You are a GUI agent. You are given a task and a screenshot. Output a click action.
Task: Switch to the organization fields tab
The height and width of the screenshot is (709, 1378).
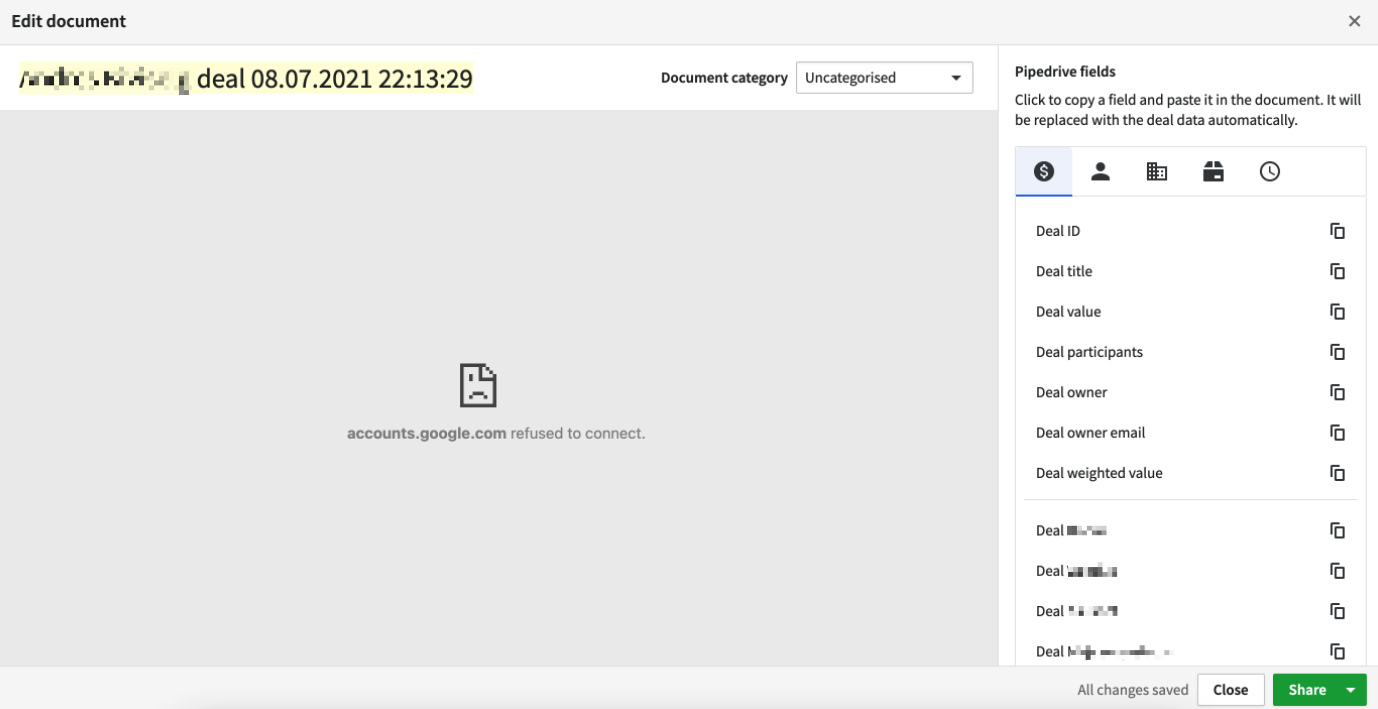coord(1157,170)
